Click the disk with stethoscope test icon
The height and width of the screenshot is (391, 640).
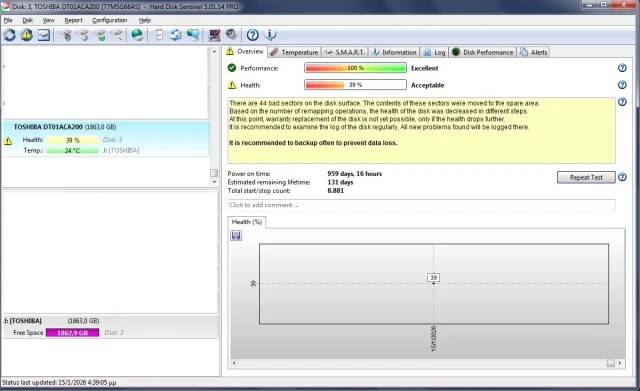coord(66,35)
